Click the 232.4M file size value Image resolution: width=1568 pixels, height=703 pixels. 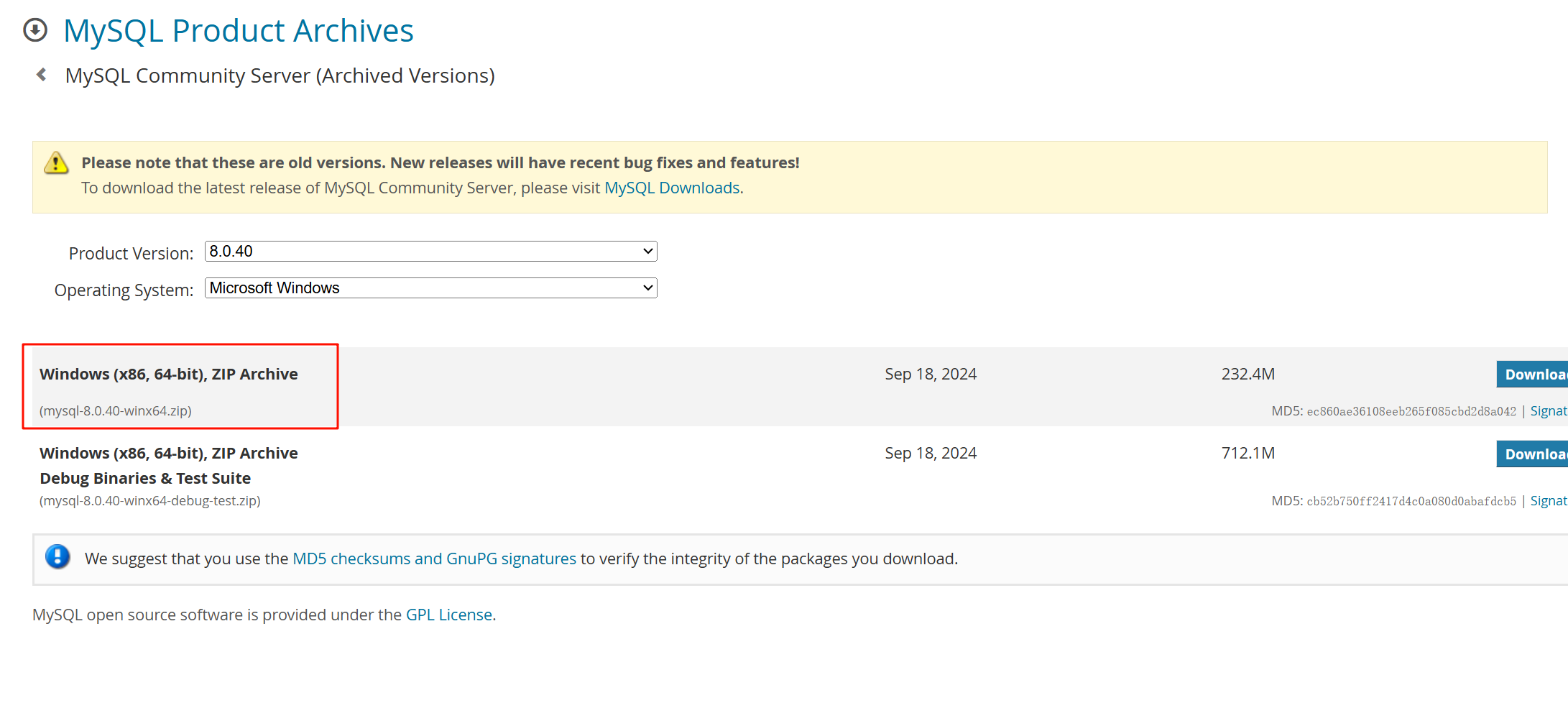1248,374
